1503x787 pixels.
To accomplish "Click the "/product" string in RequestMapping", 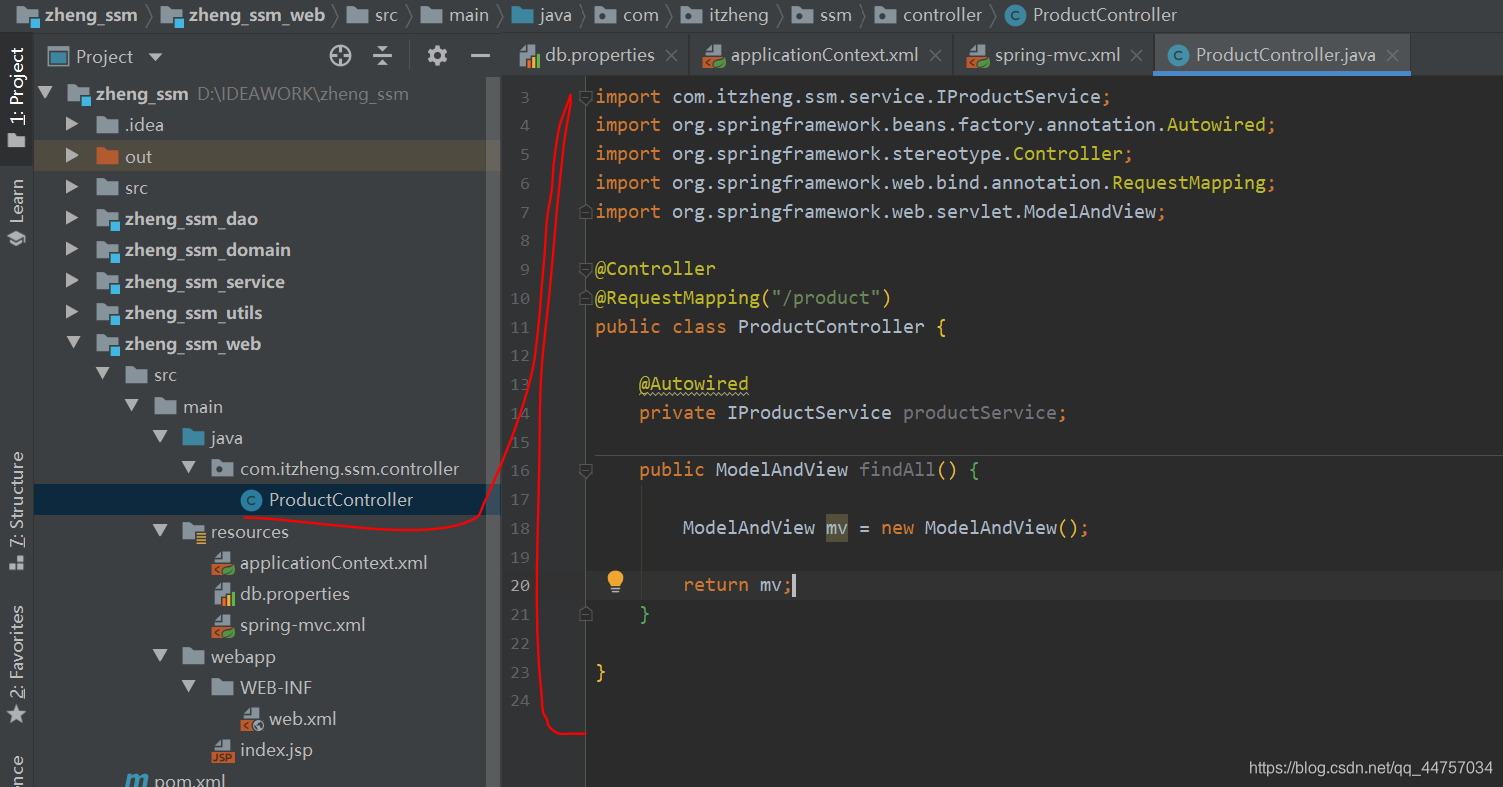I will point(825,298).
